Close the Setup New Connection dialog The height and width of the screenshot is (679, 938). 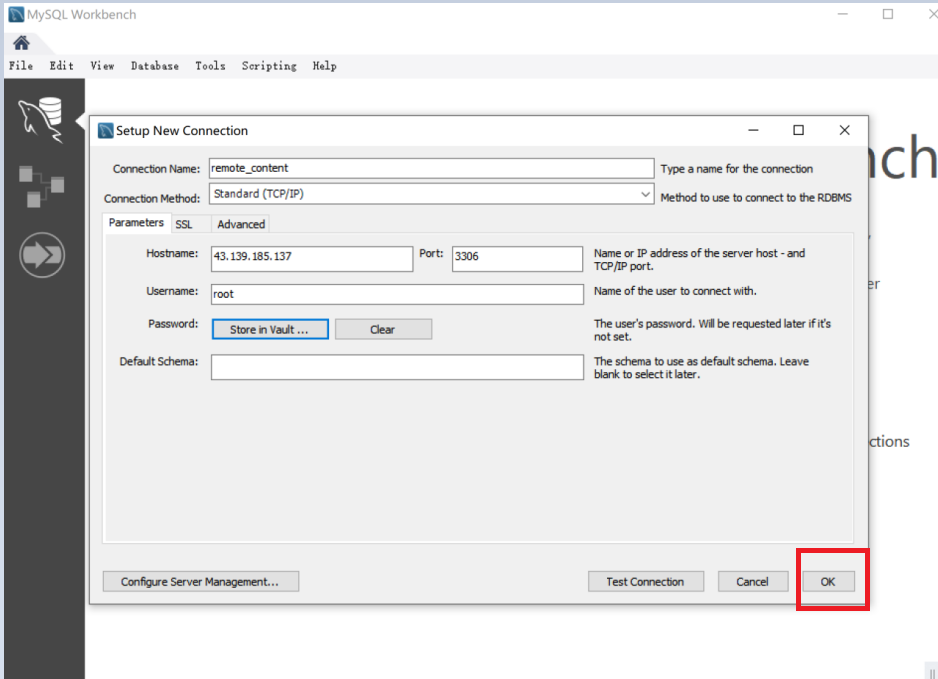[x=845, y=130]
